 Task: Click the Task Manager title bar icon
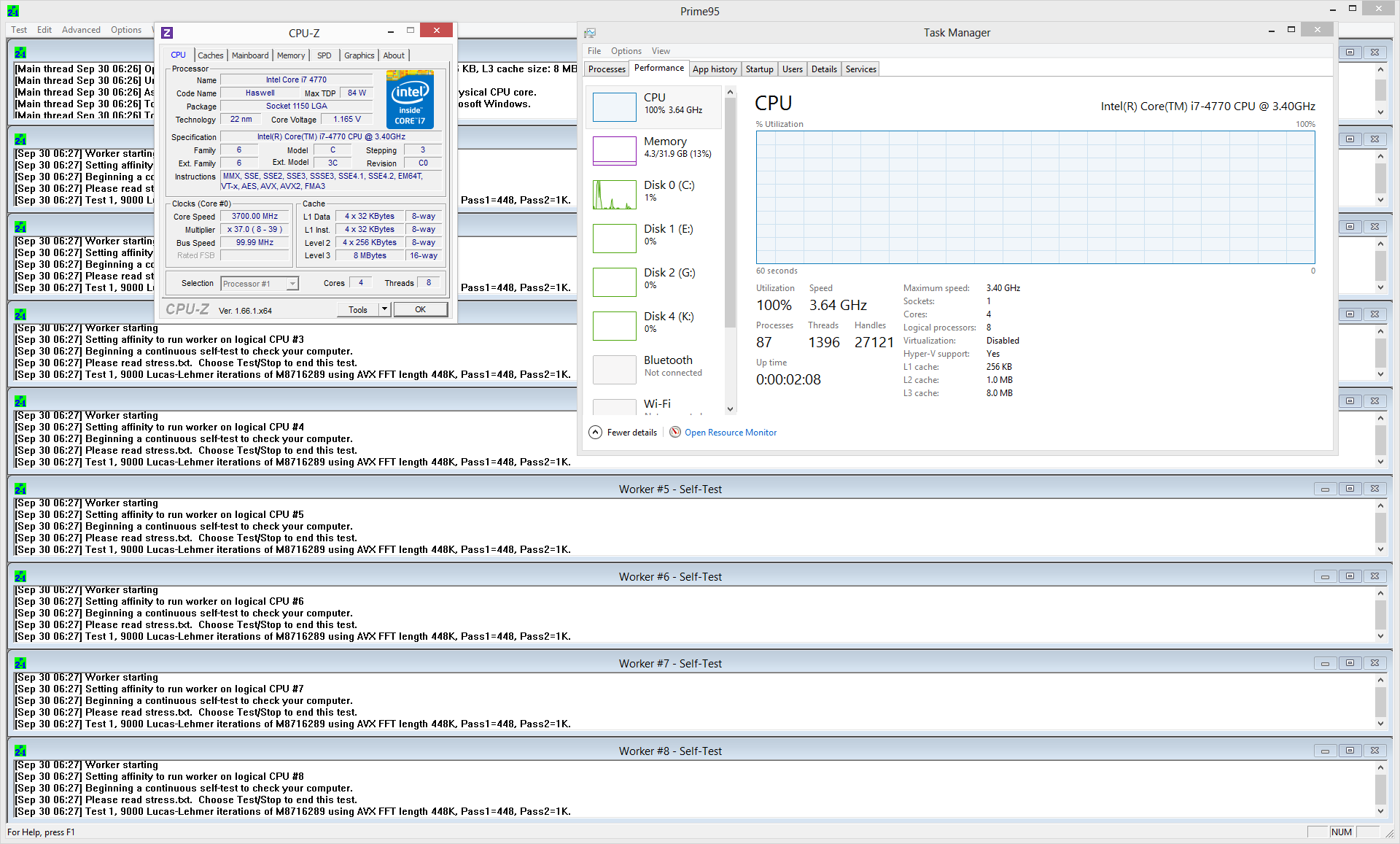pyautogui.click(x=590, y=33)
